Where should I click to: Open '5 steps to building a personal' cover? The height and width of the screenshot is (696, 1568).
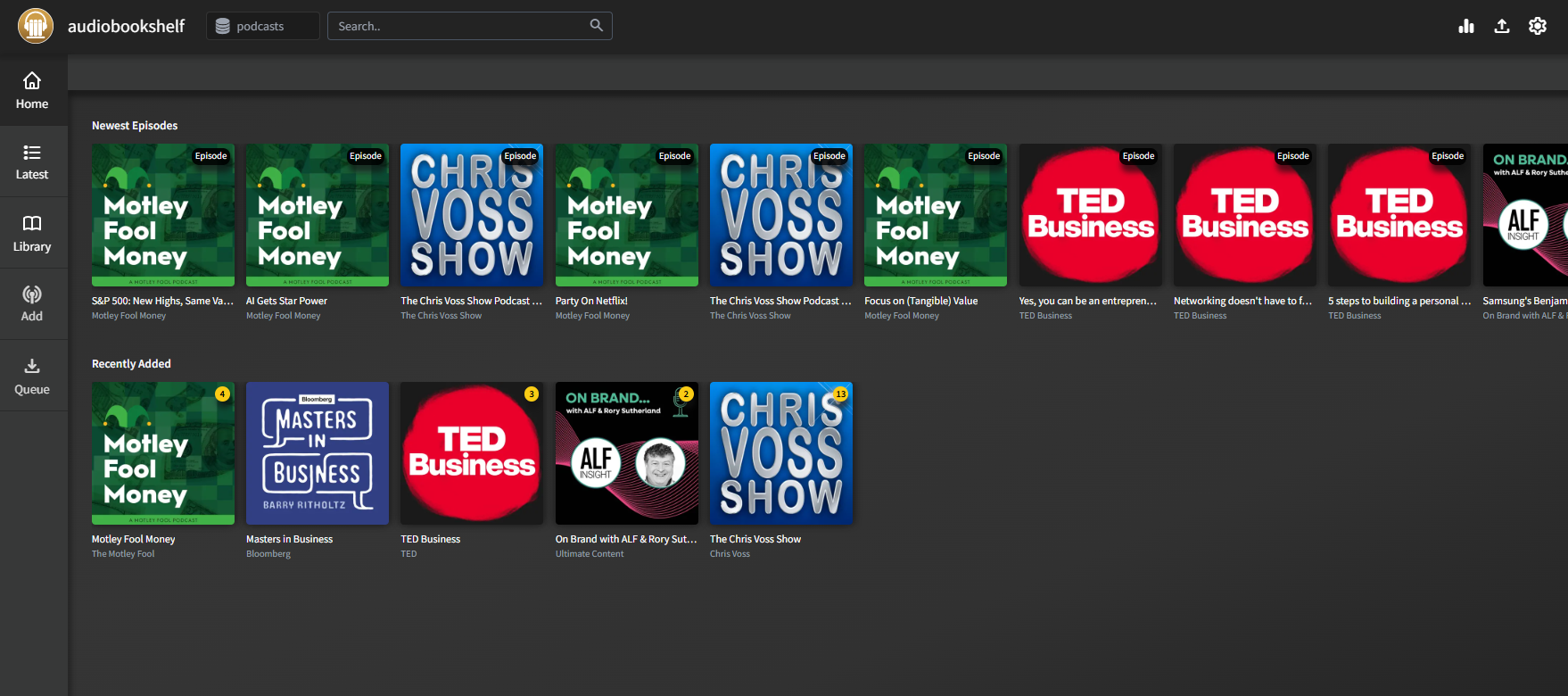coord(1399,215)
